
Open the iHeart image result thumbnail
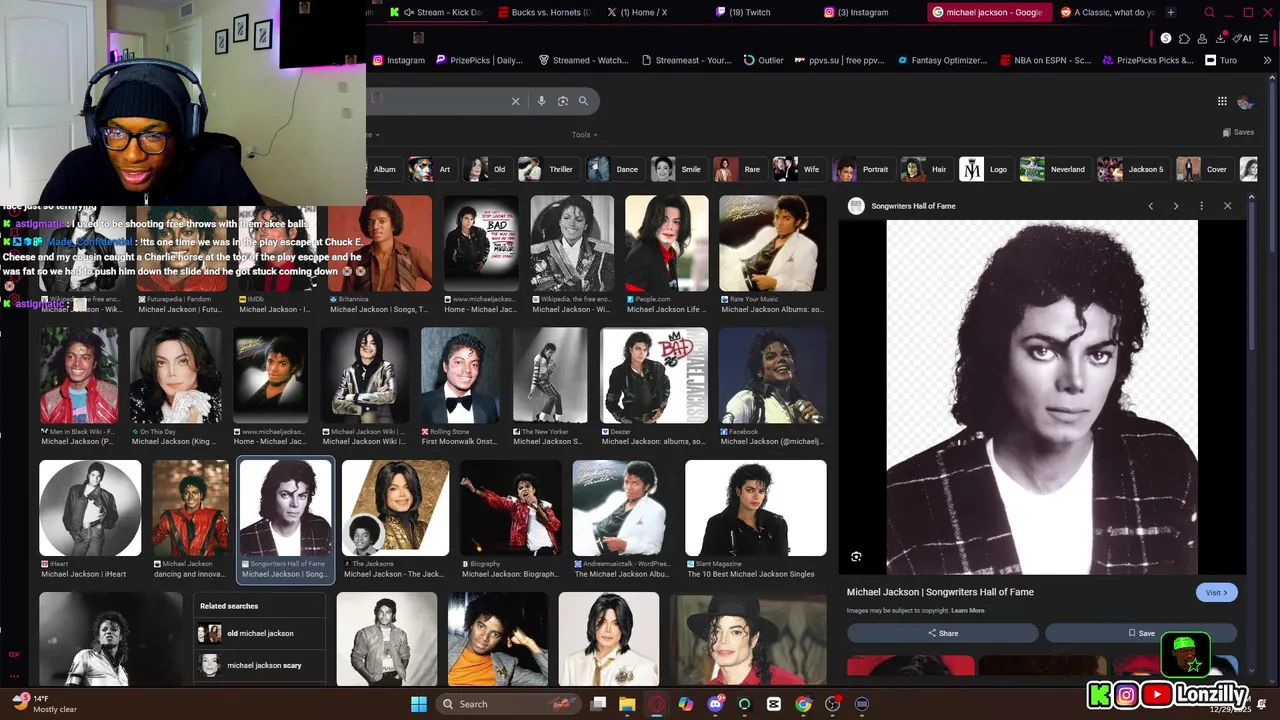[90, 508]
